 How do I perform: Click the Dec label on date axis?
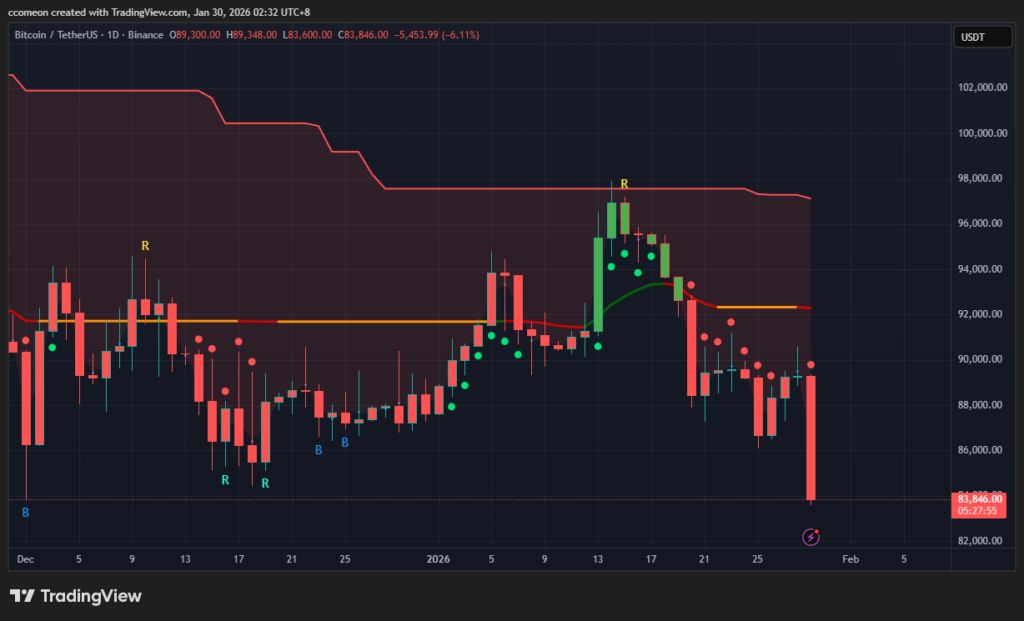[25, 559]
